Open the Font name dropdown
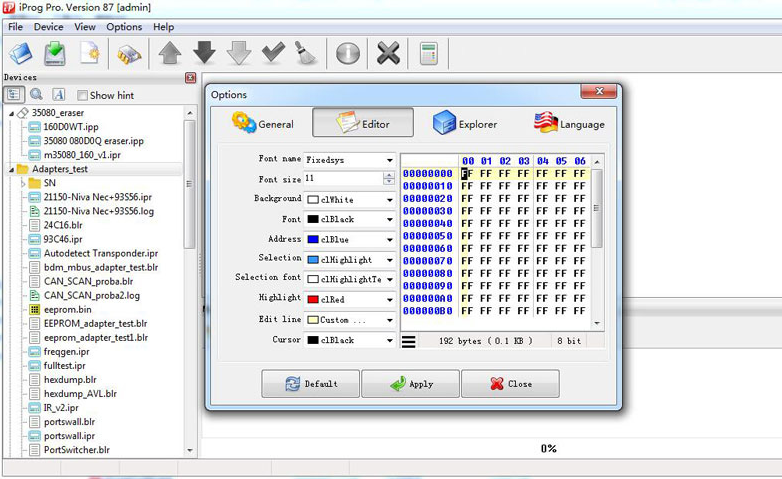This screenshot has width=782, height=479. [390, 160]
